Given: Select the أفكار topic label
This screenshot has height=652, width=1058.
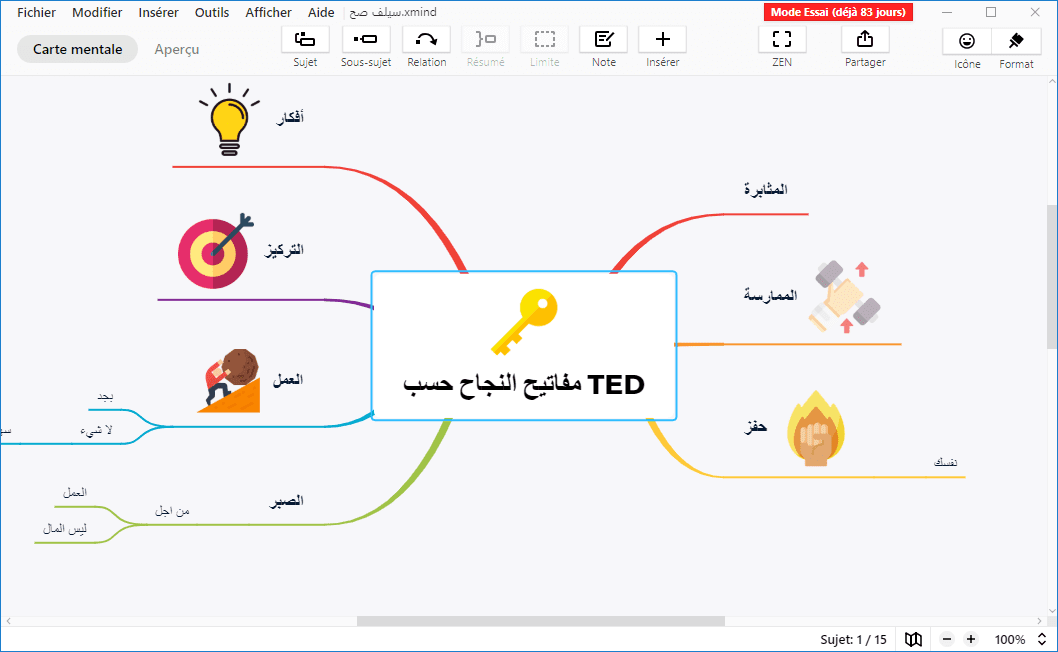Looking at the screenshot, I should [x=290, y=117].
